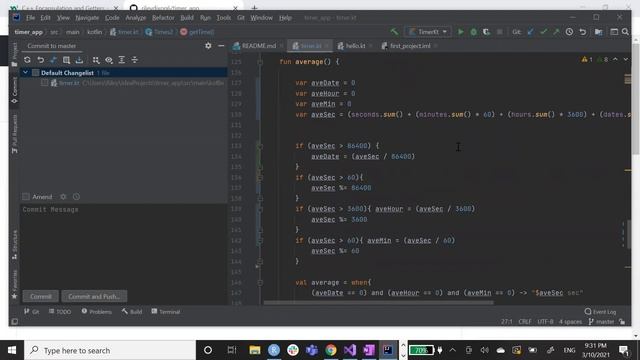The image size is (640, 360).
Task: Expand all changes icon
Action: [x=122, y=60]
